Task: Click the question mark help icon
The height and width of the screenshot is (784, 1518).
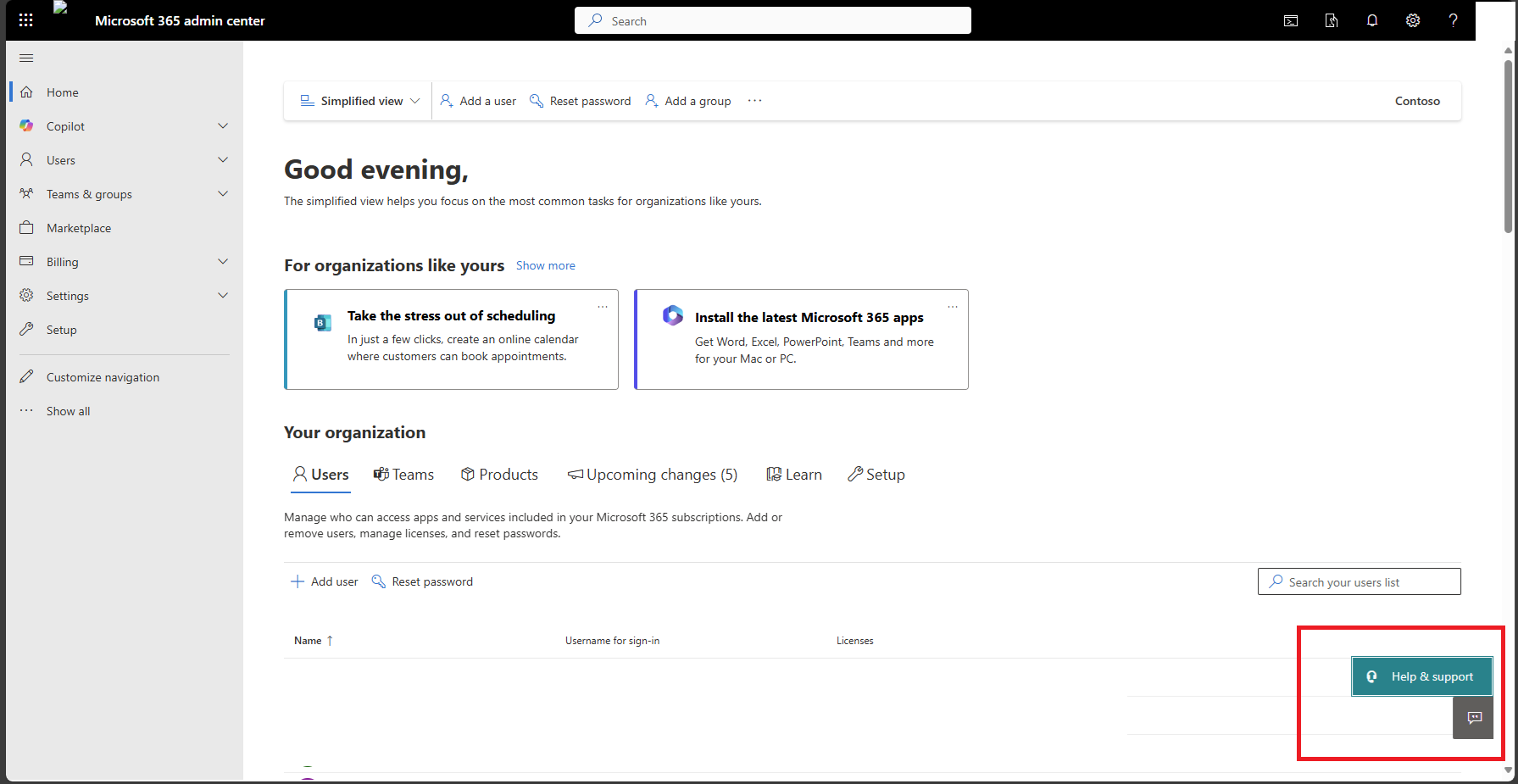Action: click(1454, 20)
